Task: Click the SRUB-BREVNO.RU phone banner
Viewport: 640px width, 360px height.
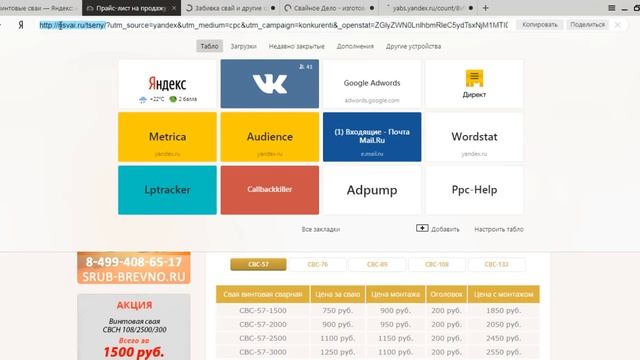Action: [134, 268]
